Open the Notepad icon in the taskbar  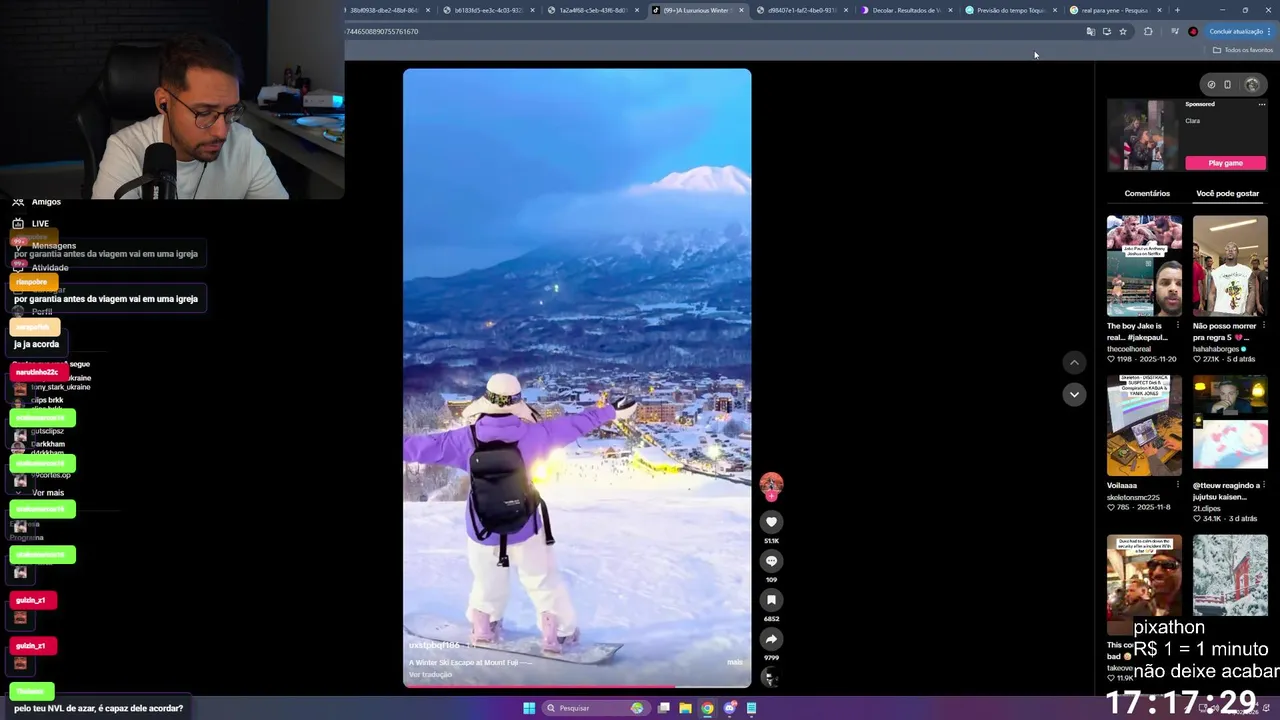pyautogui.click(x=751, y=708)
